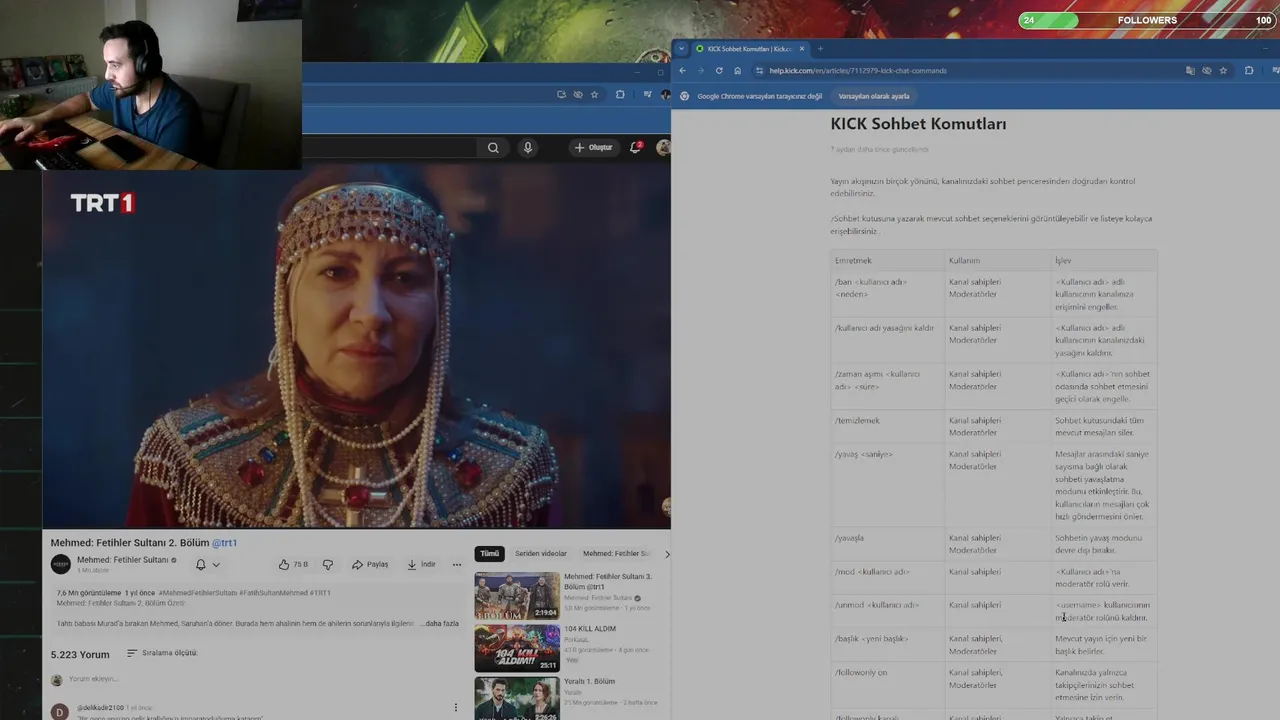Open Chrome profile avatar in YouTube window

click(665, 94)
